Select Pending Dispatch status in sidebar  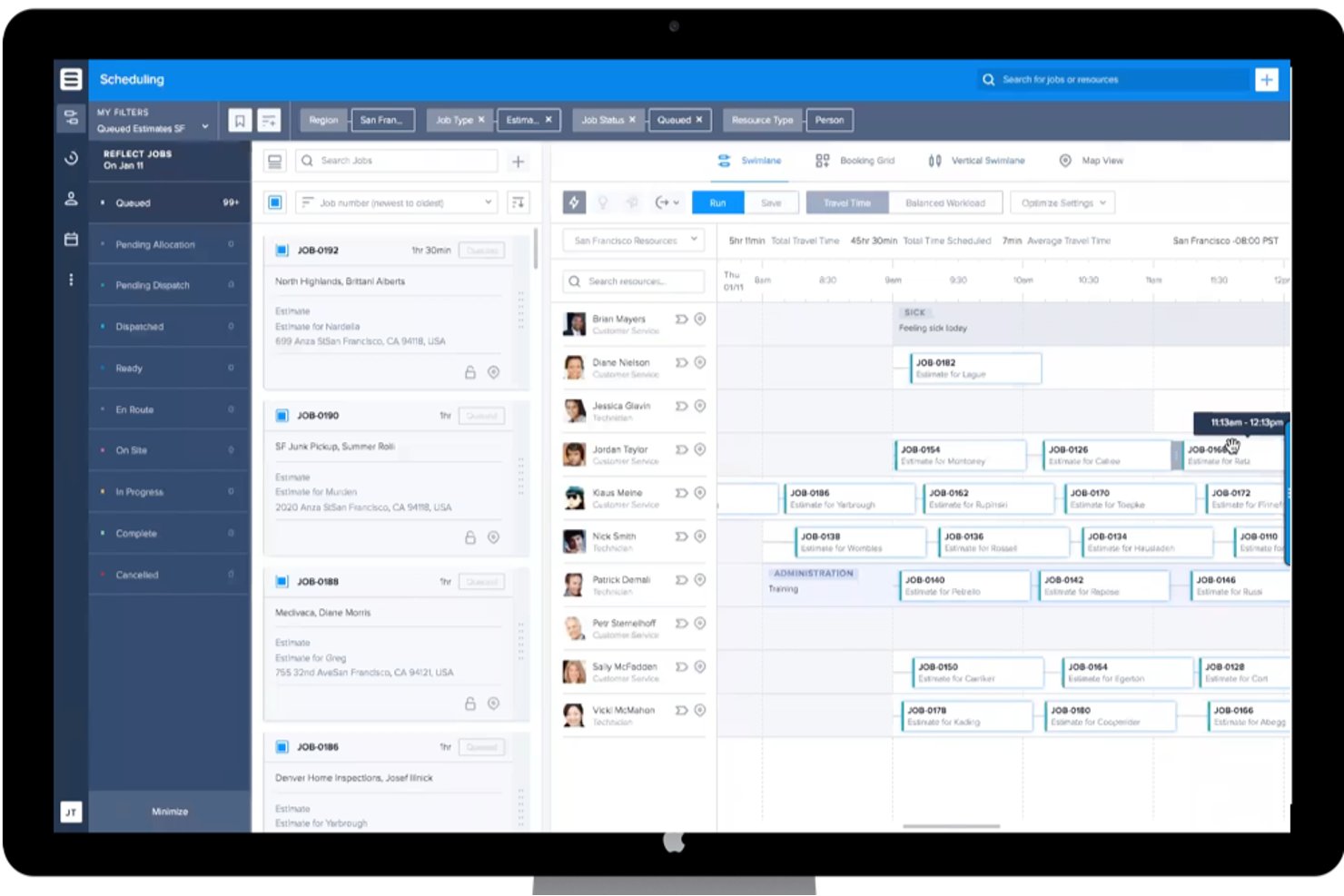pos(169,285)
